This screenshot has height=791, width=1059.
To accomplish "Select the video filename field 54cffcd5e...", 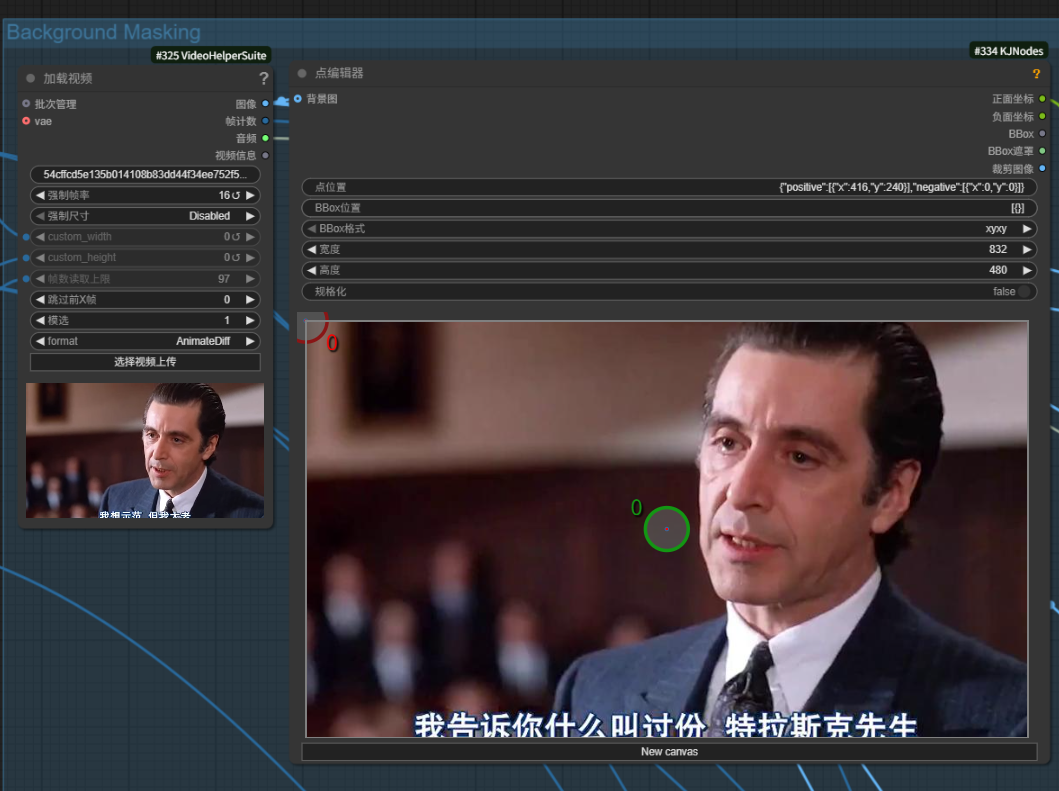I will 145,174.
